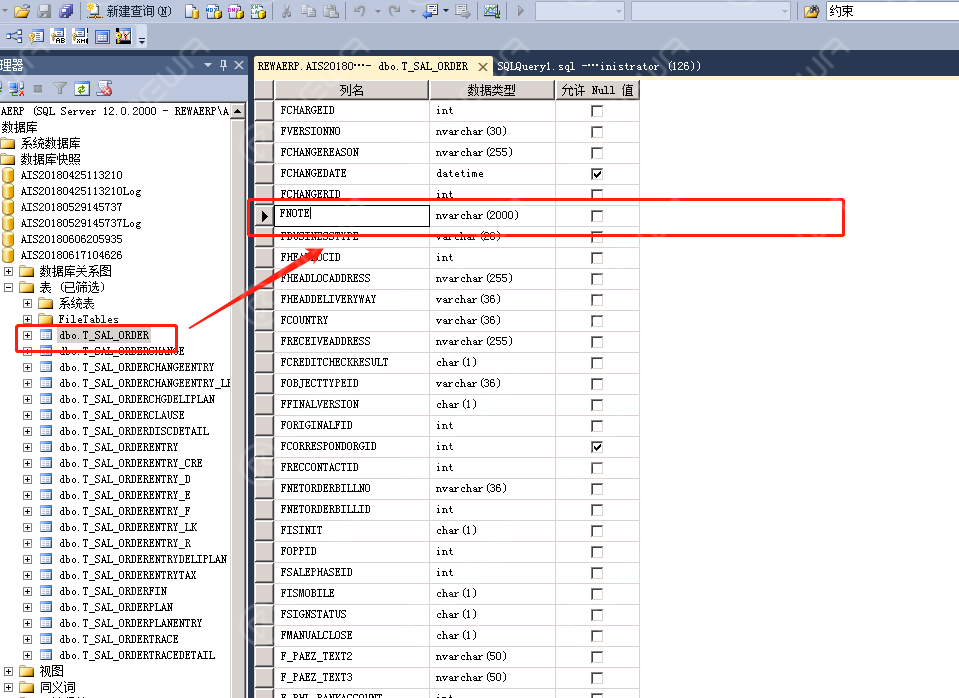
Task: Open file with the folder icon
Action: (x=22, y=10)
